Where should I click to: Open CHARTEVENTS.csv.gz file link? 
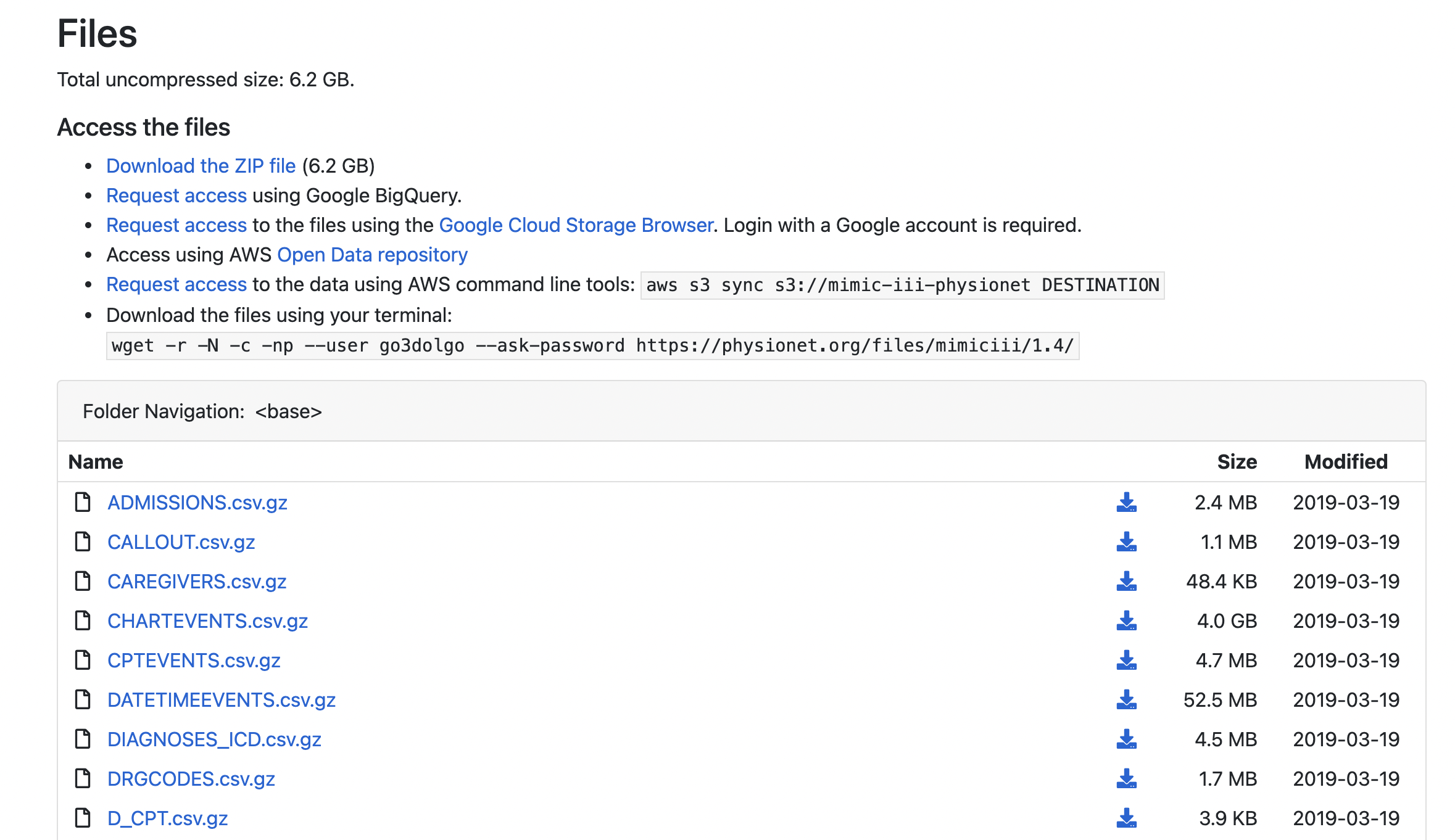click(207, 621)
